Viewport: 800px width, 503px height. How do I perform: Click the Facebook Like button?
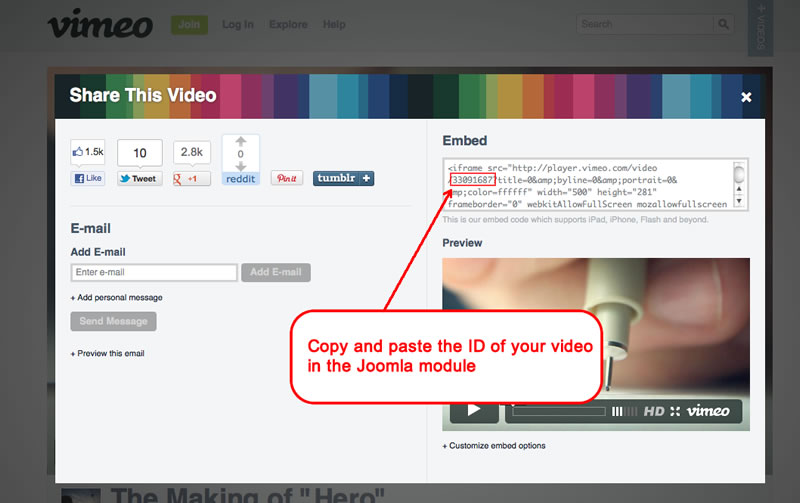(x=88, y=178)
